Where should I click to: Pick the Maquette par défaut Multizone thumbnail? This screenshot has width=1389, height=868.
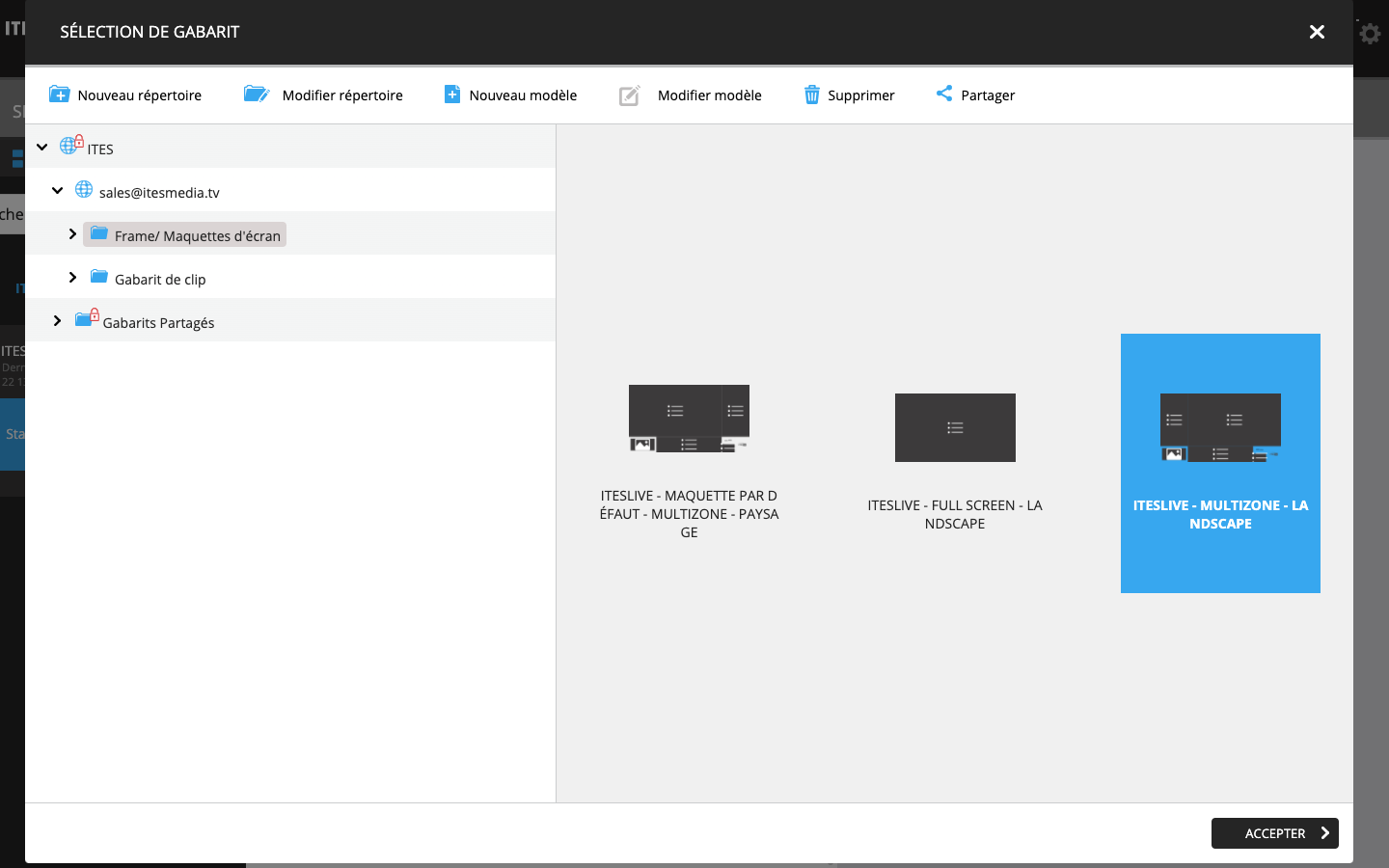(689, 419)
